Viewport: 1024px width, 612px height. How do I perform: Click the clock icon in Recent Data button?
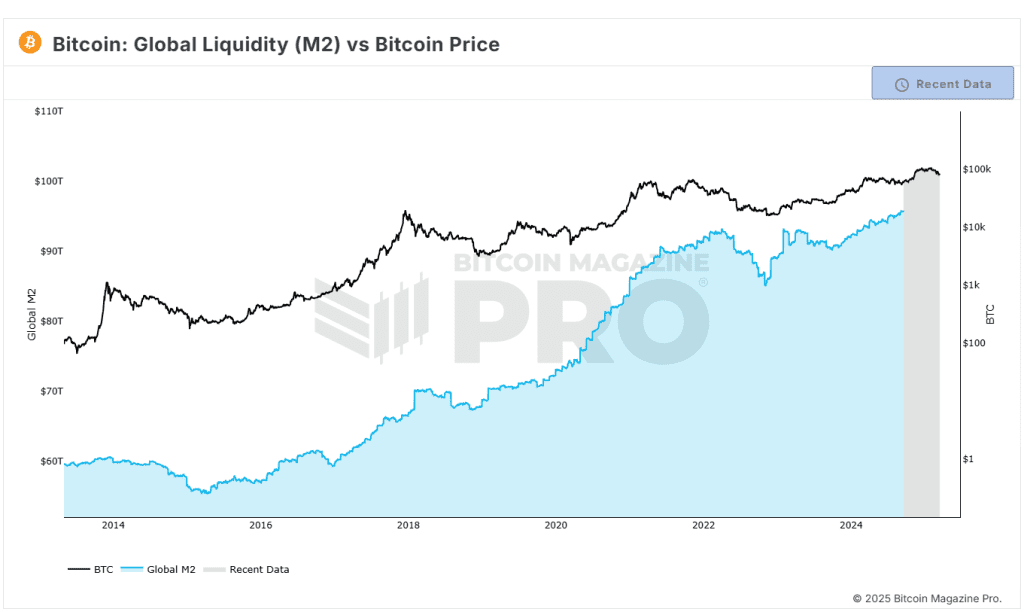click(x=901, y=84)
